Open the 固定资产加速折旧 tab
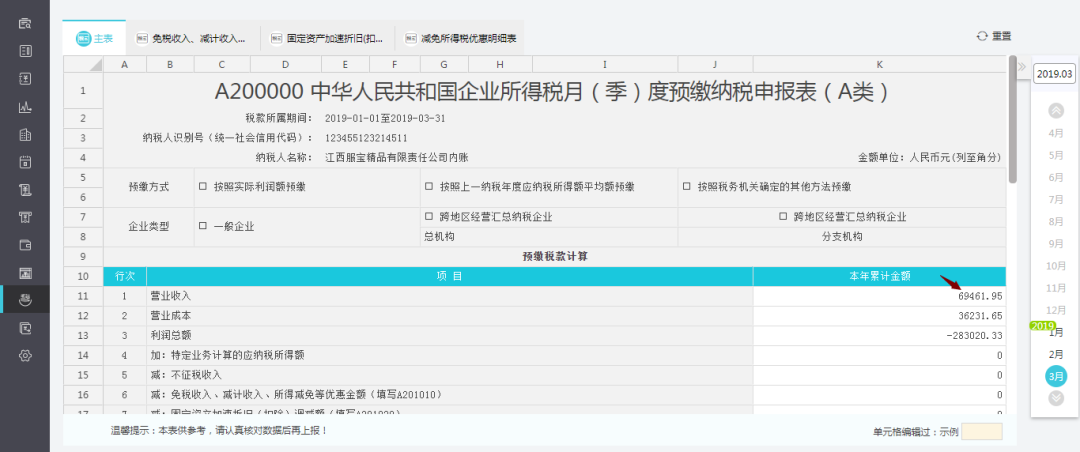The height and width of the screenshot is (452, 1080). (x=328, y=39)
